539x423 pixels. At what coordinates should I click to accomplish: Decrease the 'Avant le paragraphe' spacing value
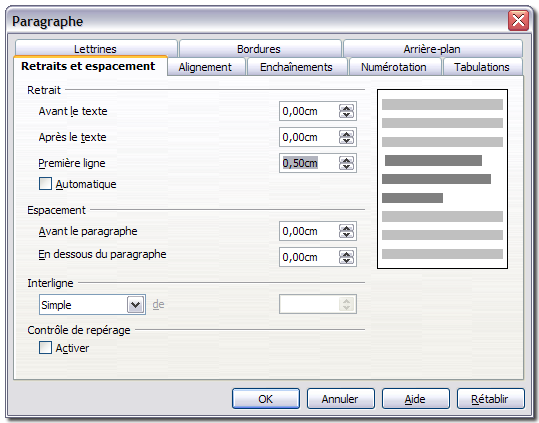click(x=346, y=235)
